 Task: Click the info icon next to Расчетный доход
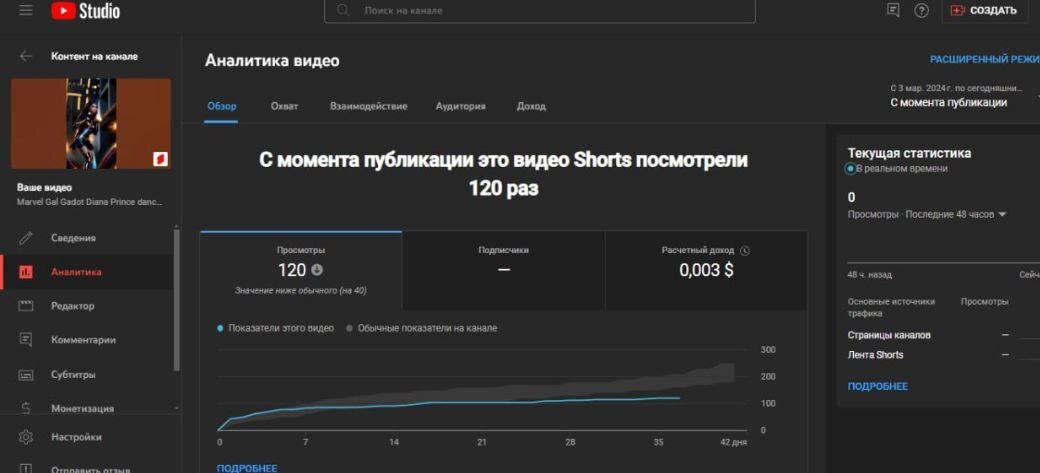pos(745,251)
